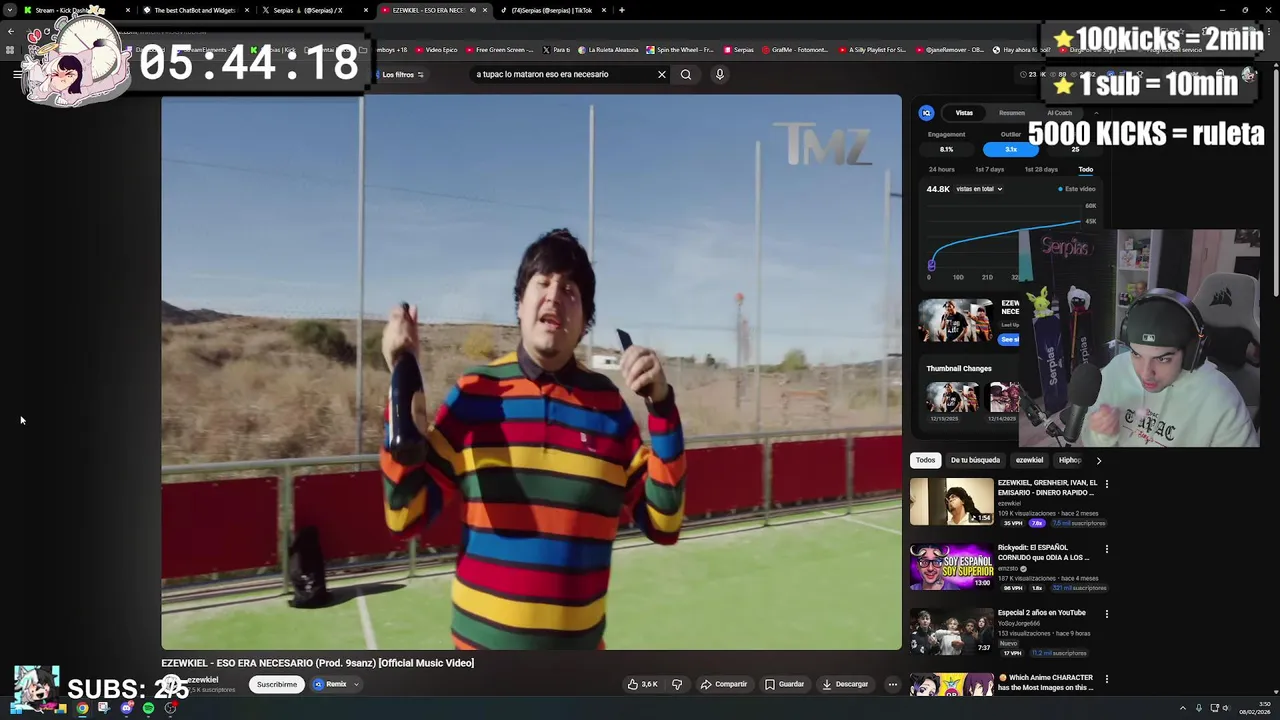The image size is (1280, 720).
Task: Open the 'Video Epico' bookmark
Action: click(x=436, y=49)
